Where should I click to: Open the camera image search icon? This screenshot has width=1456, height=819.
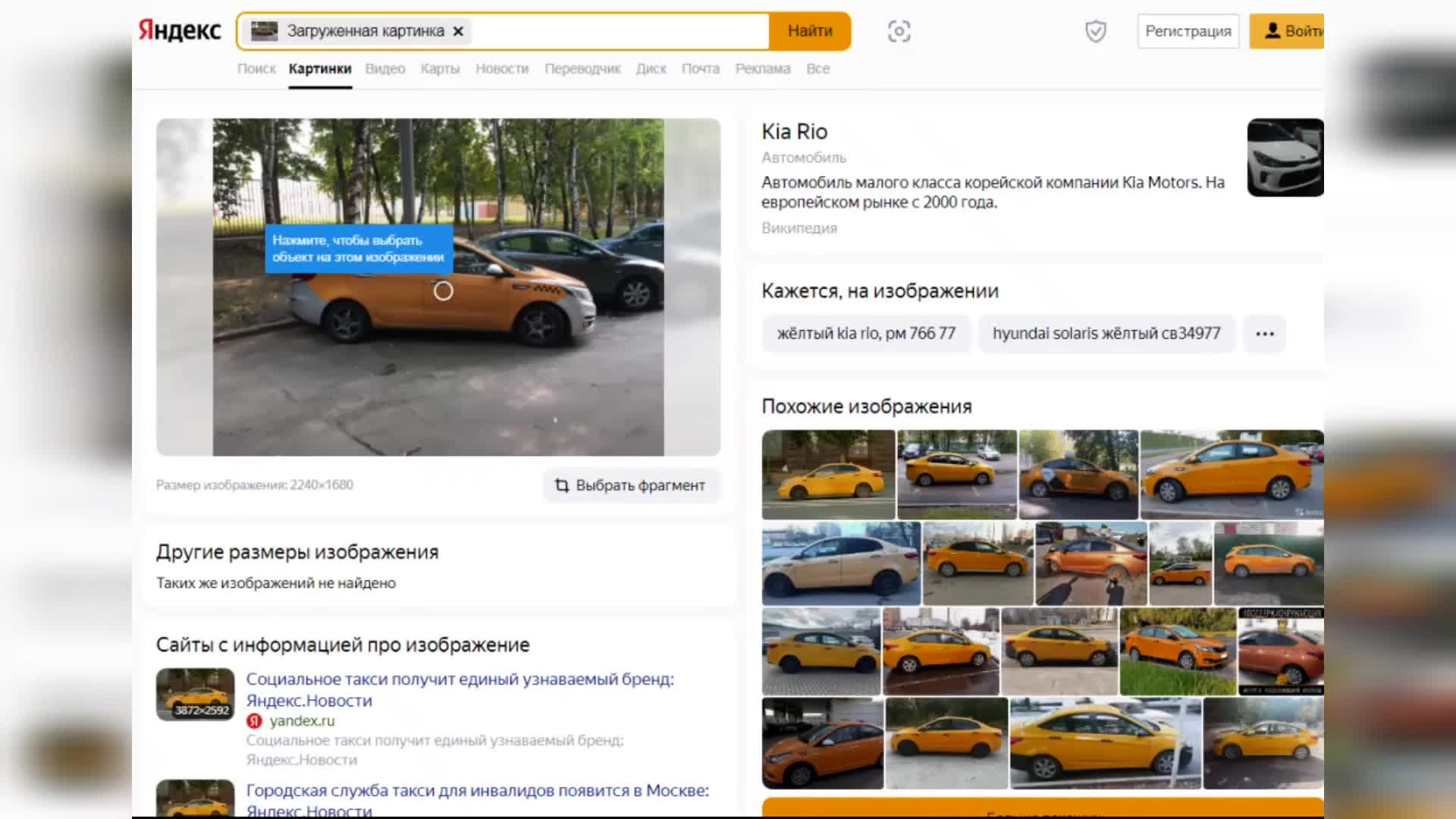click(899, 31)
